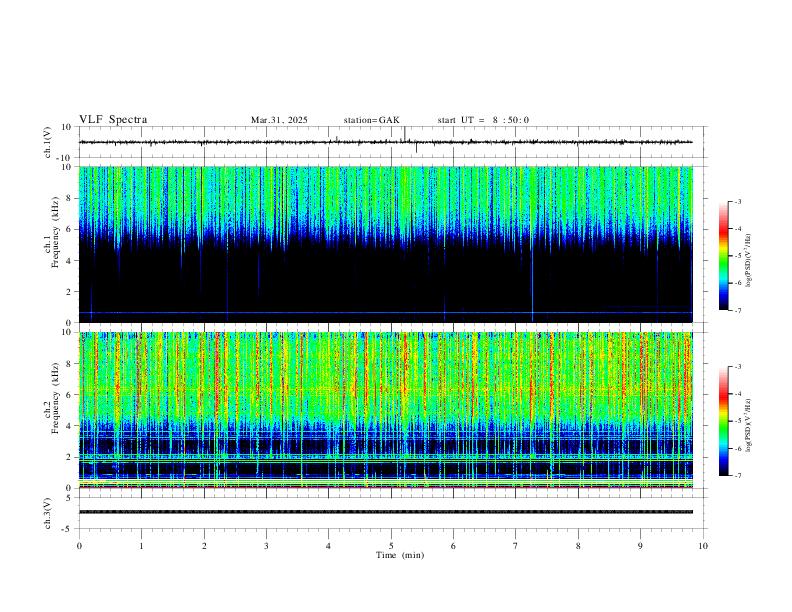This screenshot has width=792, height=612.
Task: Click the '-3' label on upper color scale
Action: [x=737, y=201]
